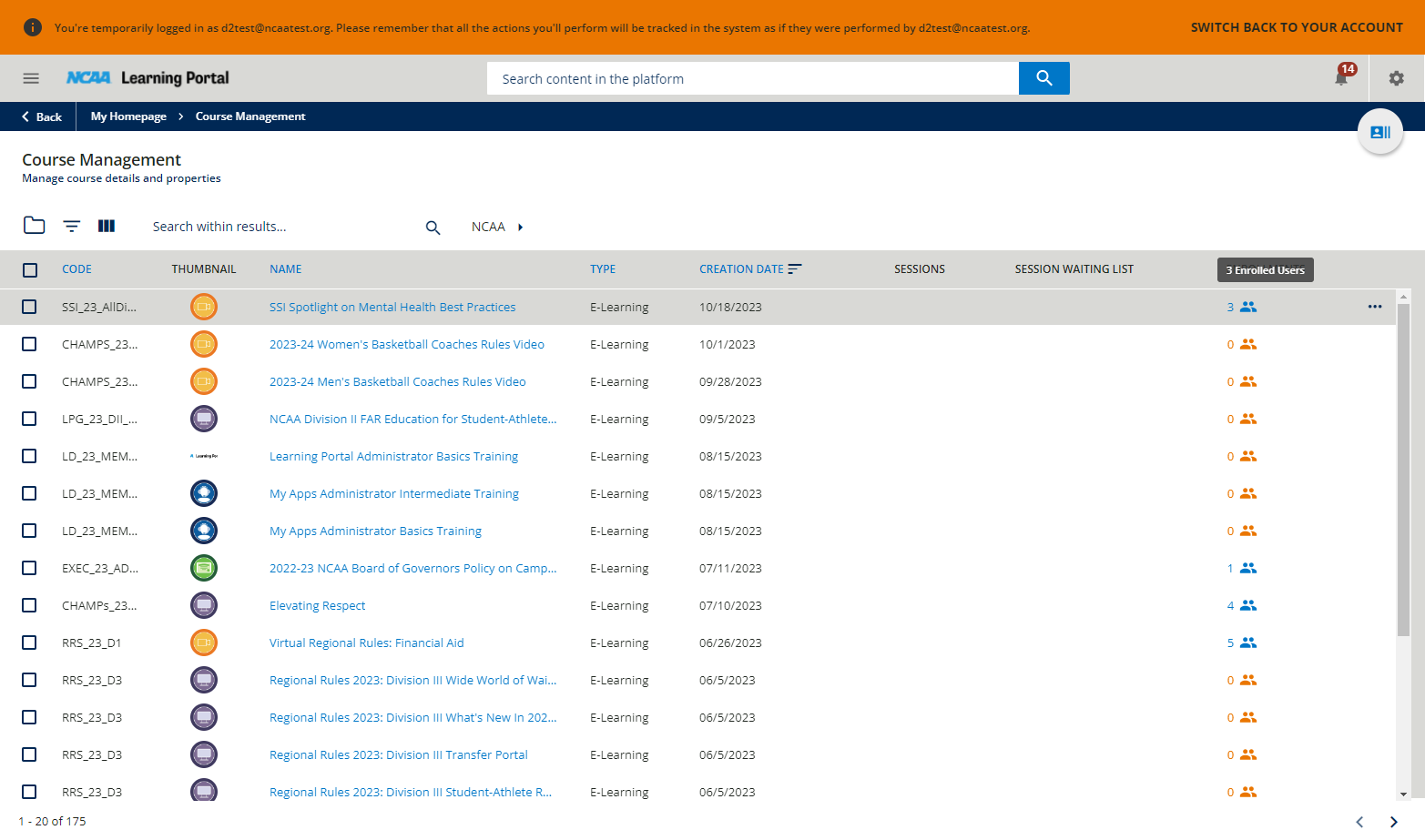The image size is (1425, 840).
Task: Click the info icon in the orange banner
Action: (33, 27)
